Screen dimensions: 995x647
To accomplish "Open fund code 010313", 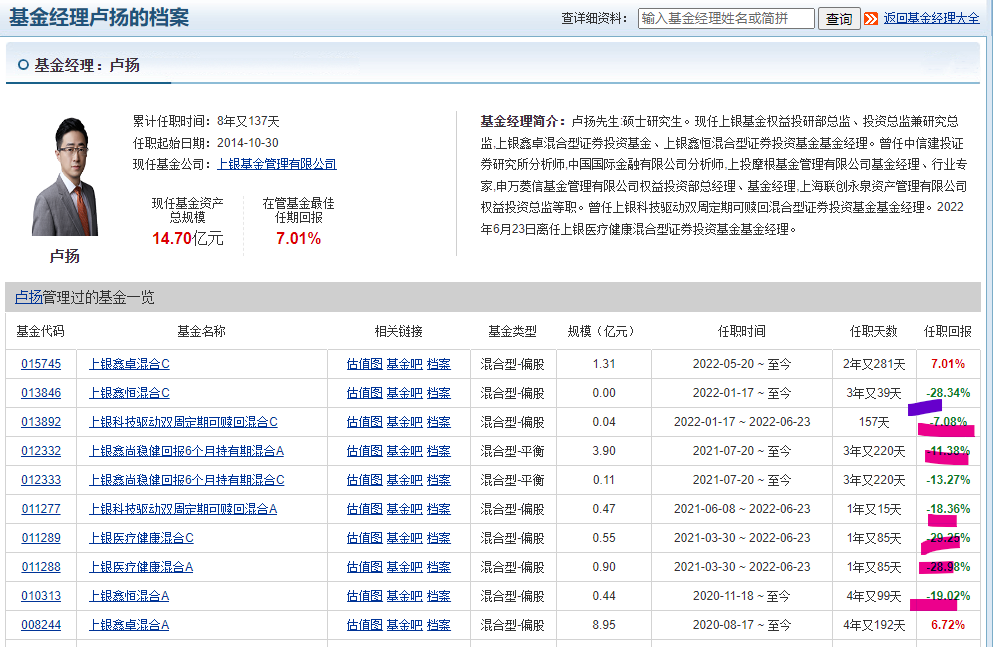I will point(41,596).
